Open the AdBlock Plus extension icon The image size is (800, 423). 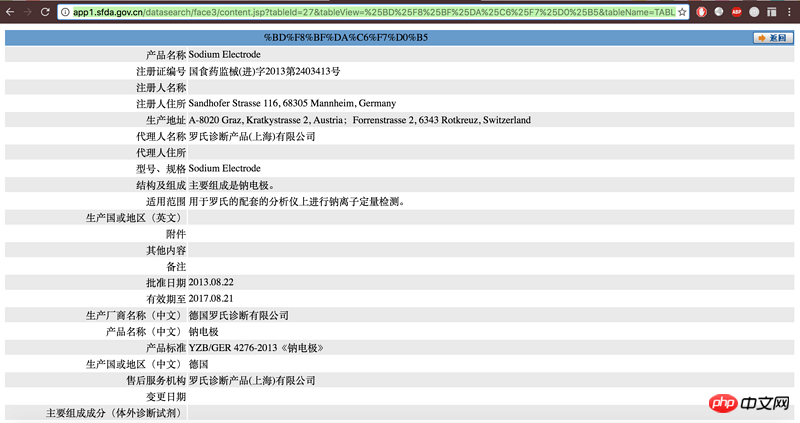tap(736, 12)
